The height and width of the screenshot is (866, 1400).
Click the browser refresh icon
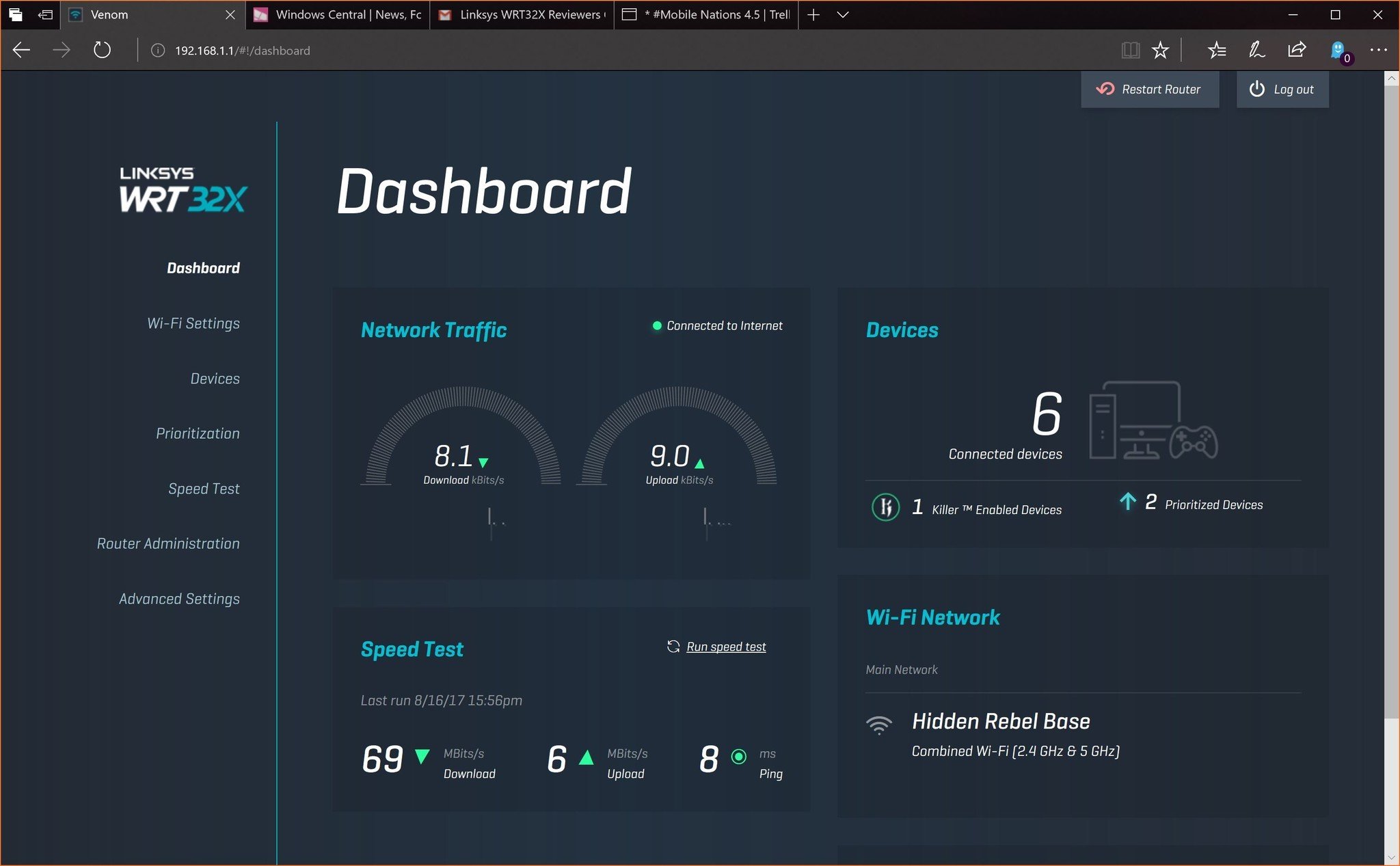[102, 50]
